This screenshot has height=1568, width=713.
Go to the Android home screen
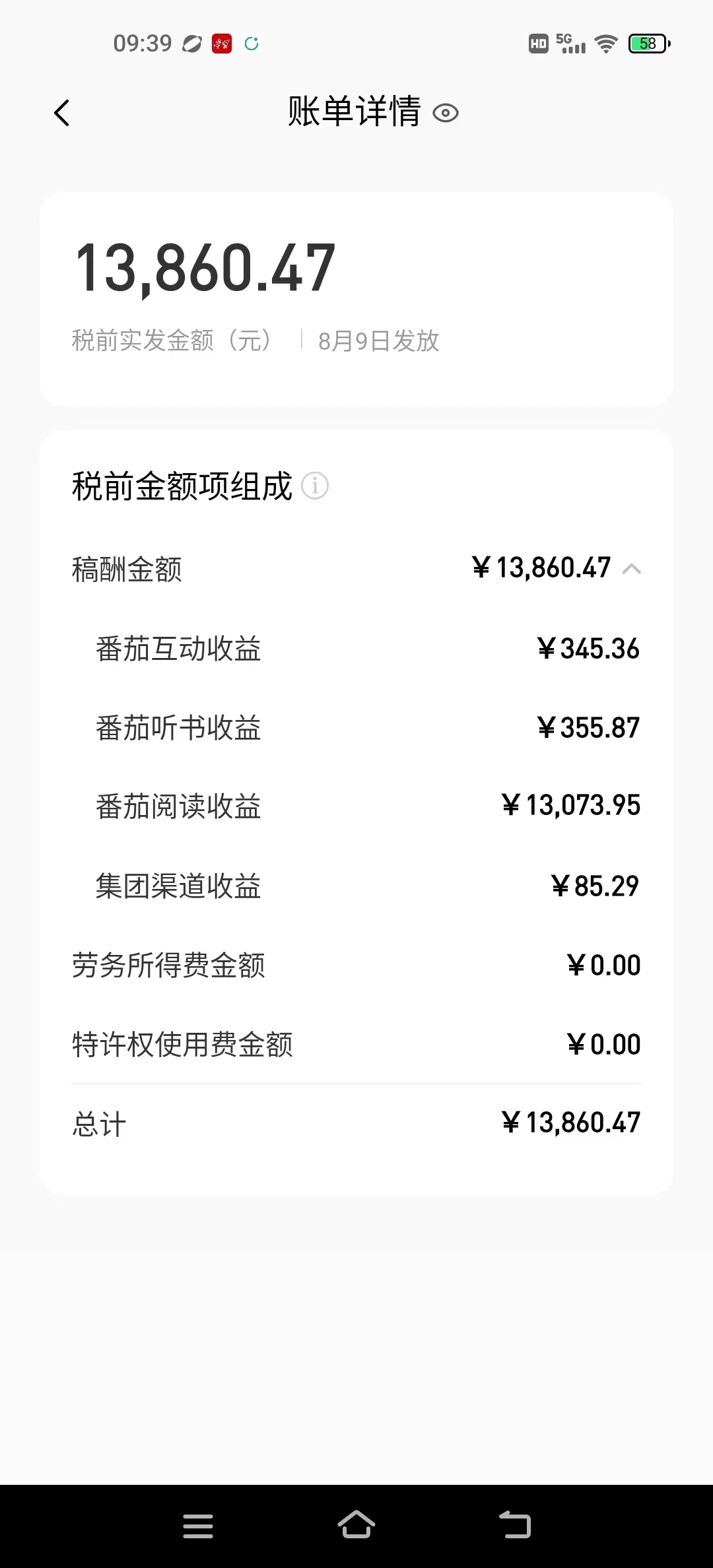[x=356, y=1524]
